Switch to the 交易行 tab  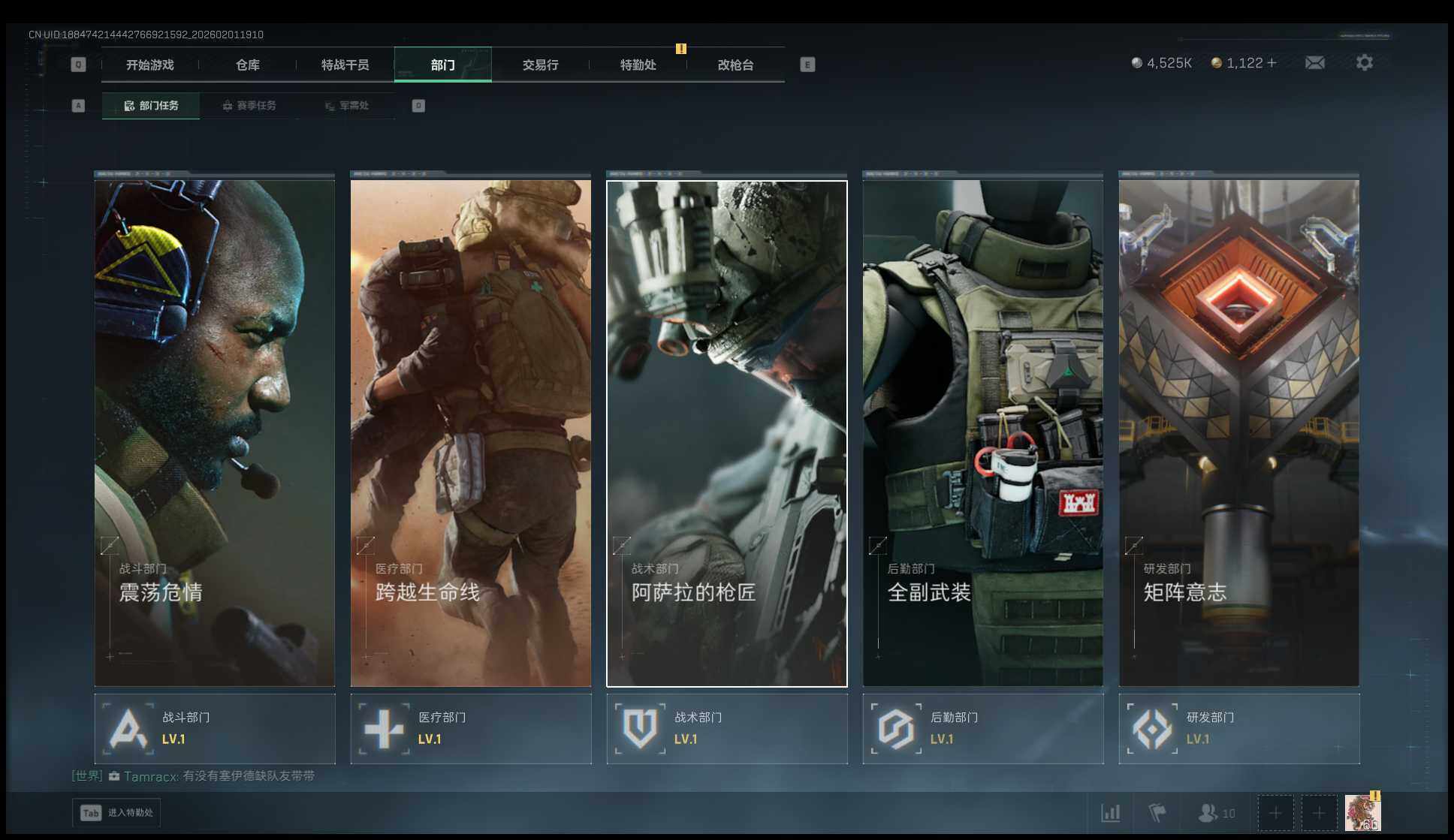click(540, 65)
